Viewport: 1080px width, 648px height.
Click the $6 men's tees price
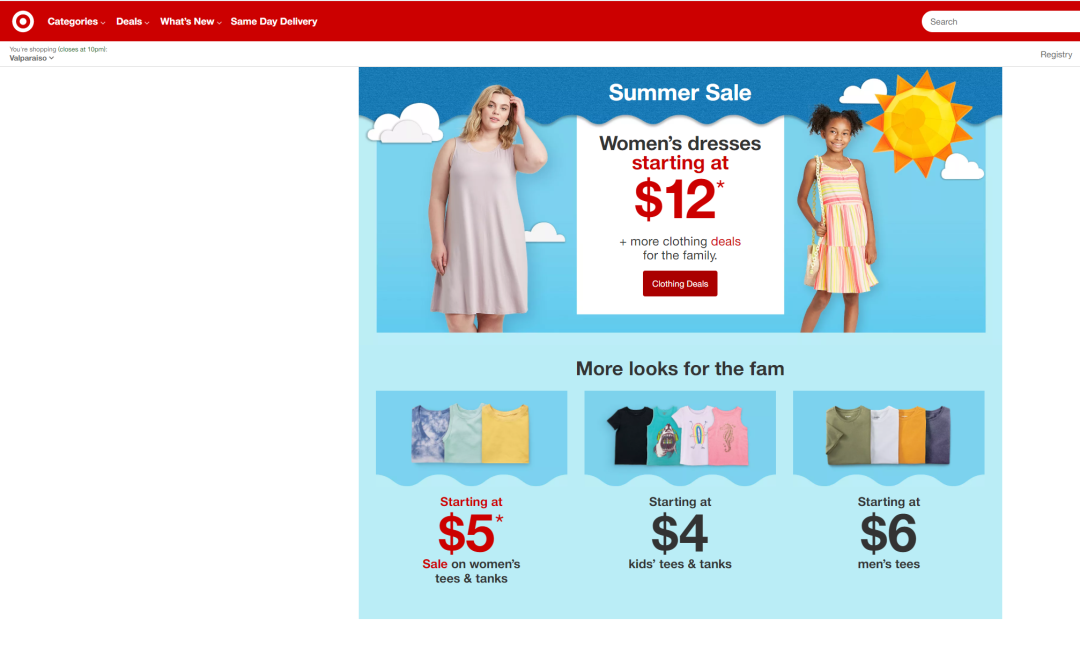click(x=889, y=533)
